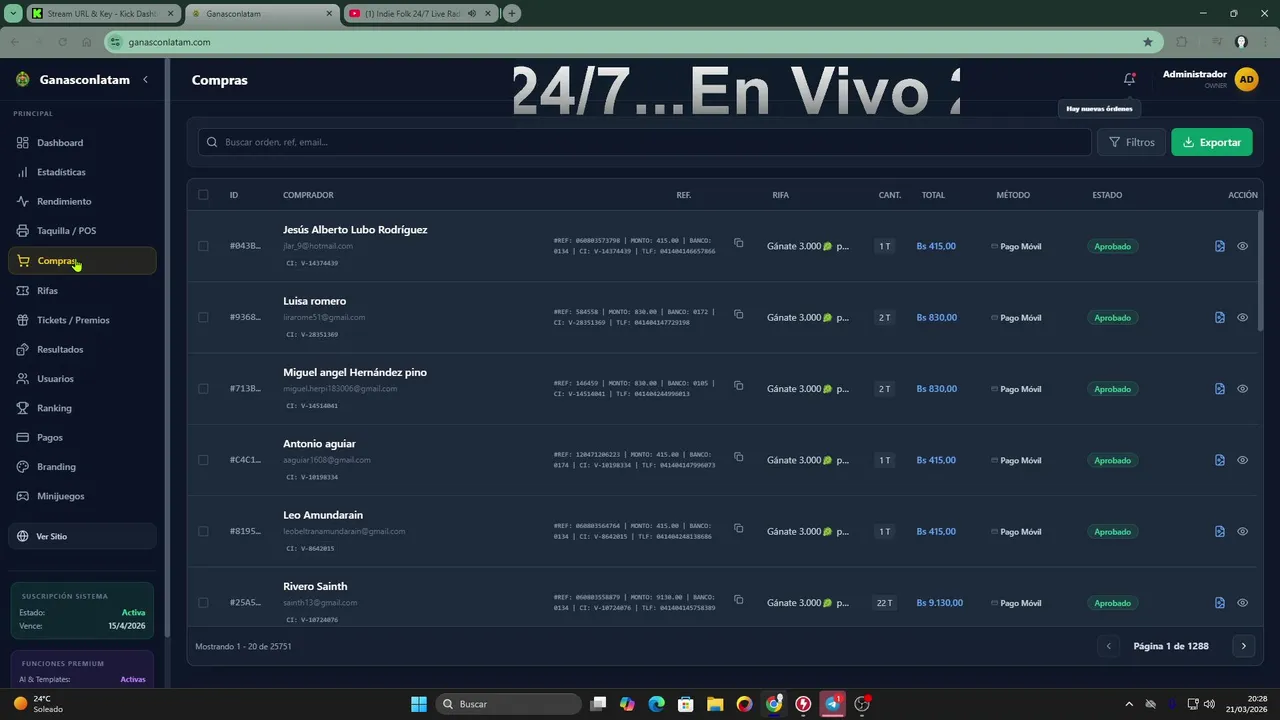Go to previous page arrow in pagination
This screenshot has height=720, width=1280.
[x=1108, y=646]
